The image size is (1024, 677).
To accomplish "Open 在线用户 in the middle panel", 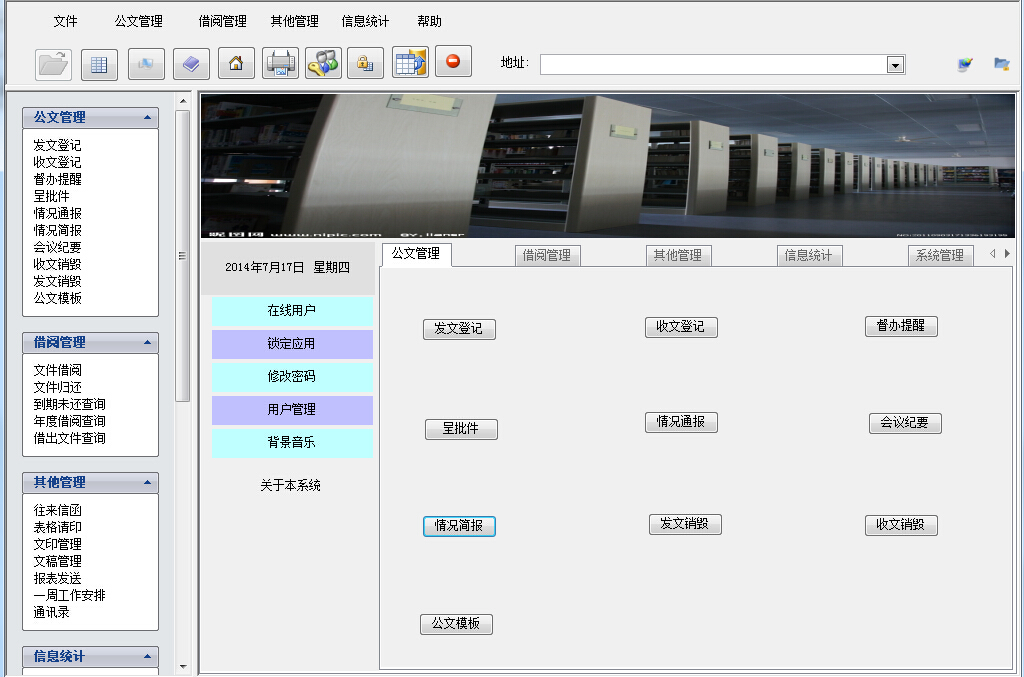I will coord(292,311).
